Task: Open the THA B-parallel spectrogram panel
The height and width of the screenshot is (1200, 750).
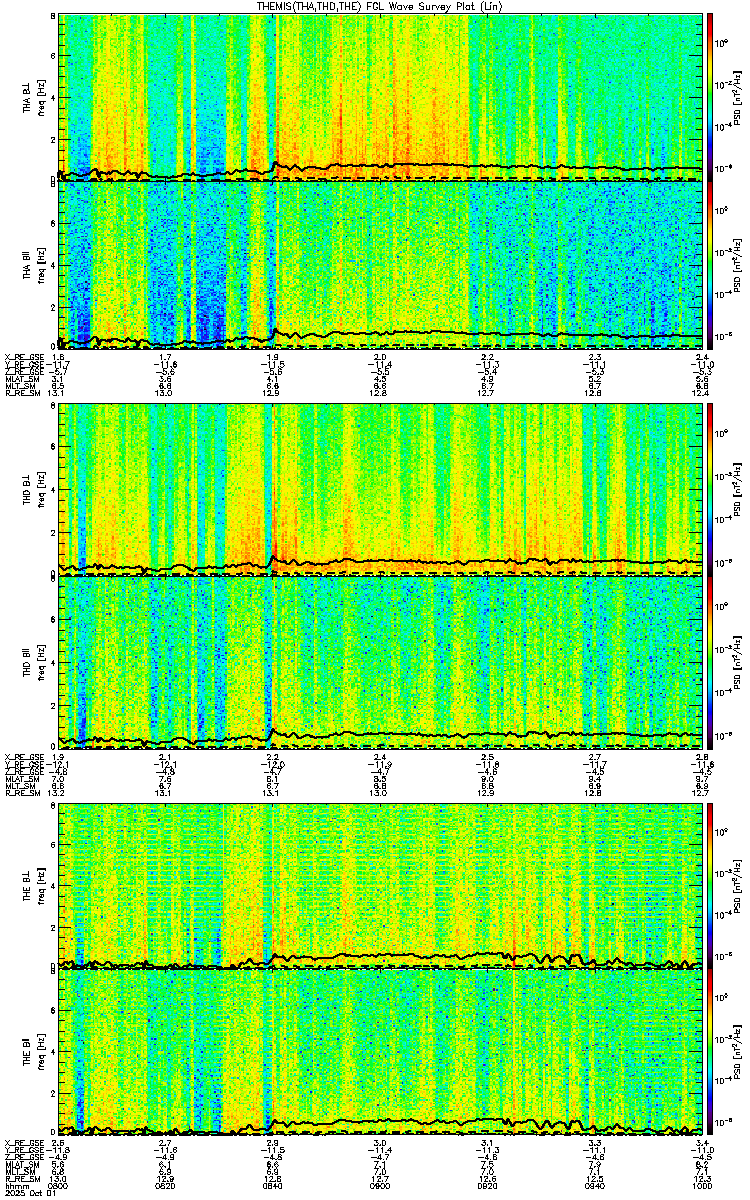Action: 380,265
